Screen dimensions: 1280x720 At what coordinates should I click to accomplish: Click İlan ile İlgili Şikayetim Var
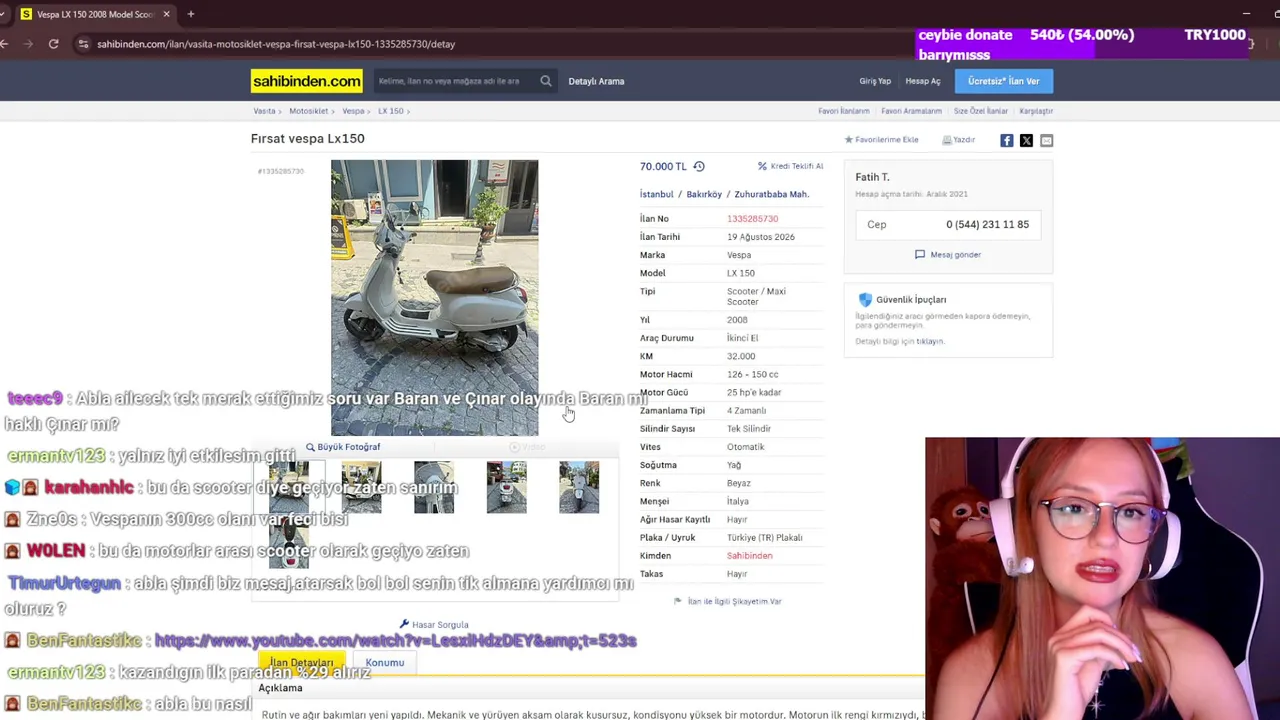coord(735,601)
